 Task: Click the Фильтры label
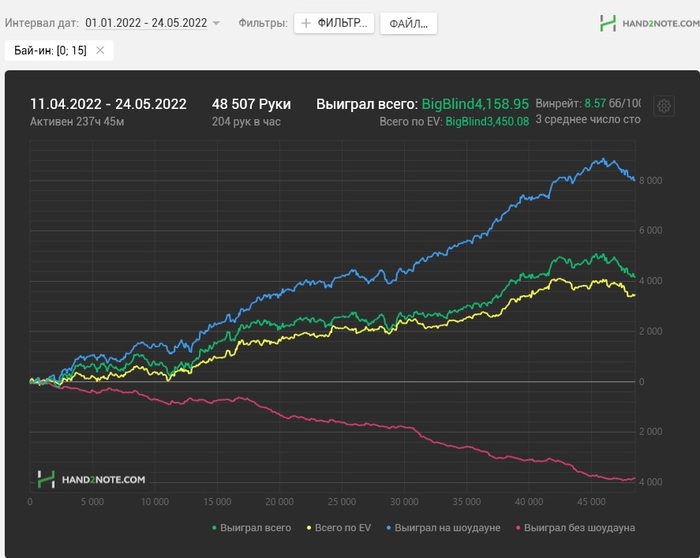pyautogui.click(x=263, y=23)
